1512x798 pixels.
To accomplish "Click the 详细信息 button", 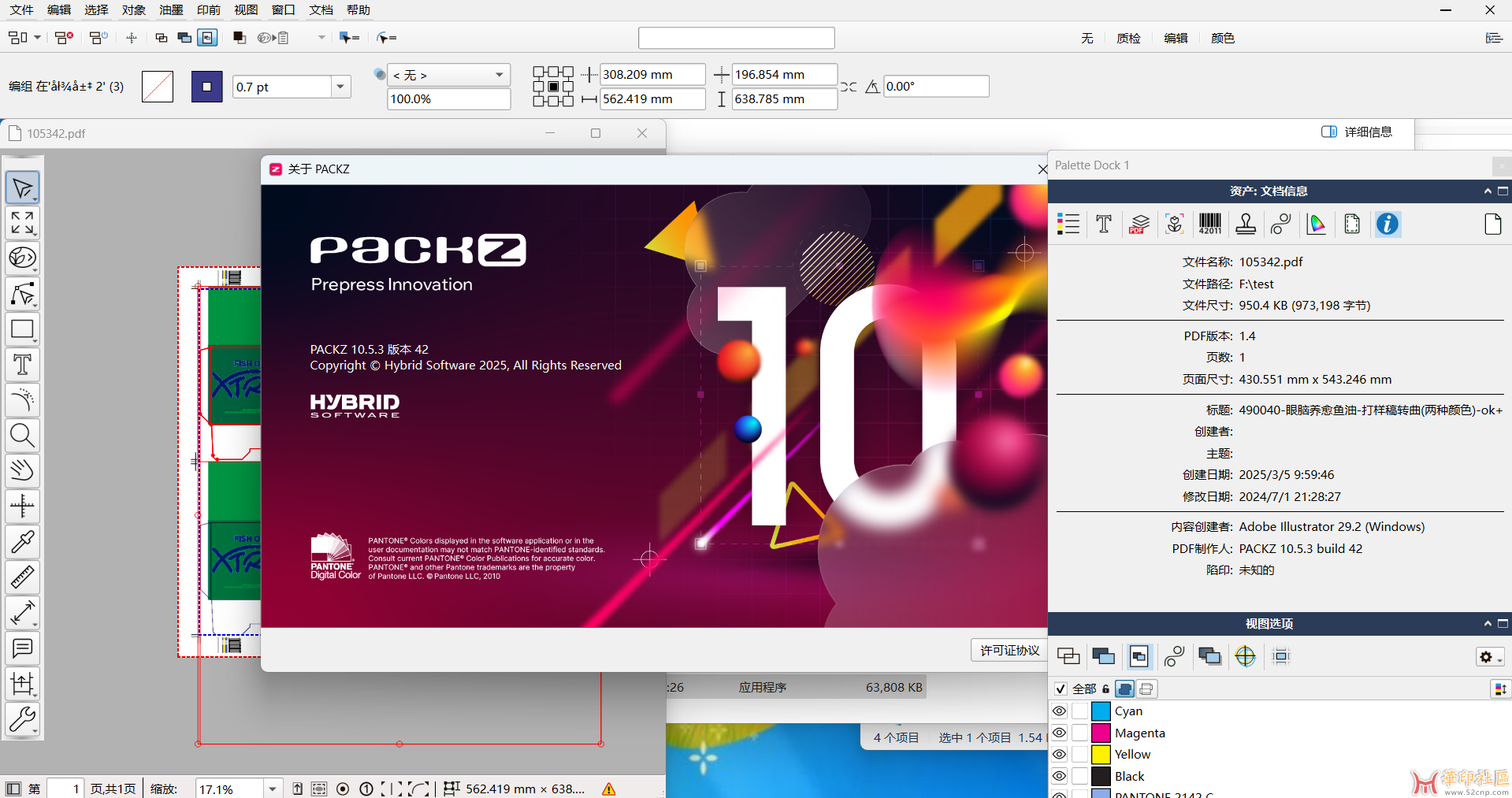I will 1357,132.
